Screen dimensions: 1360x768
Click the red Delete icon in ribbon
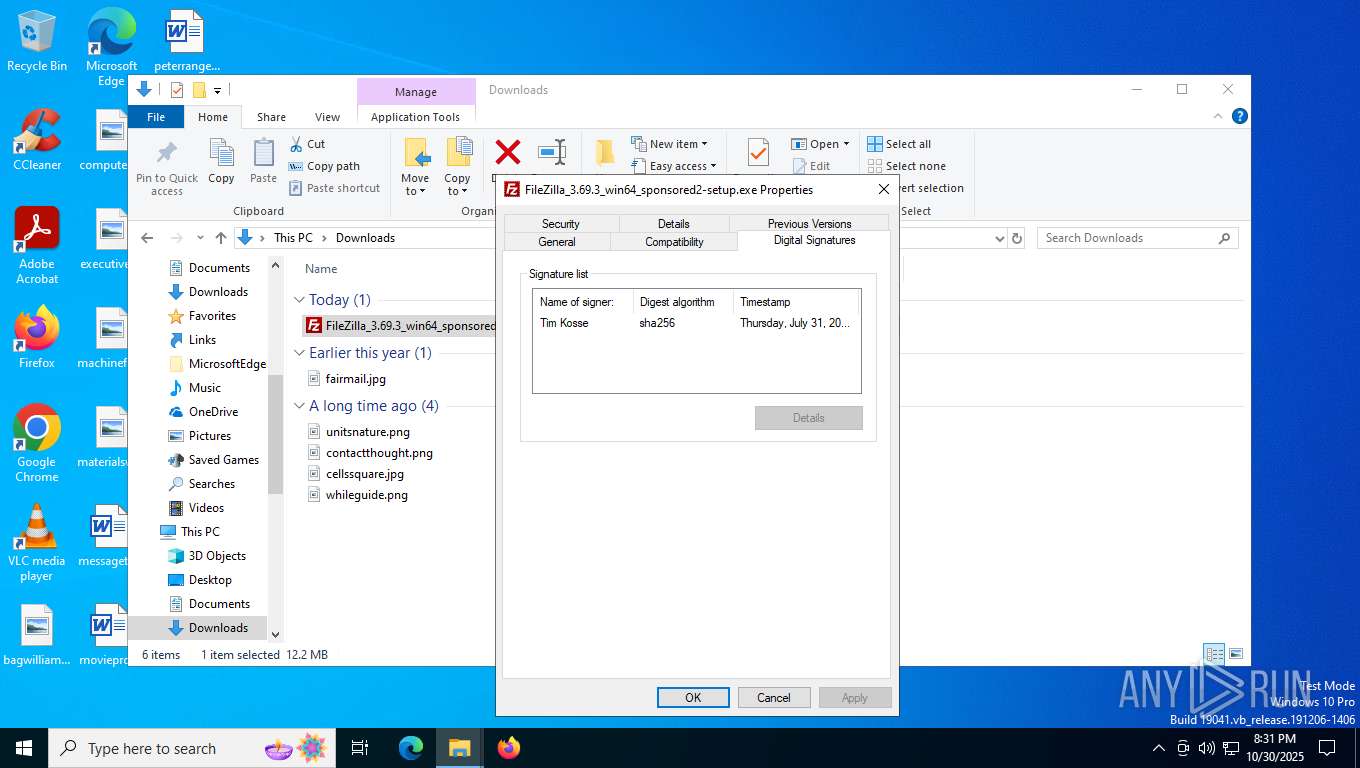[x=508, y=152]
